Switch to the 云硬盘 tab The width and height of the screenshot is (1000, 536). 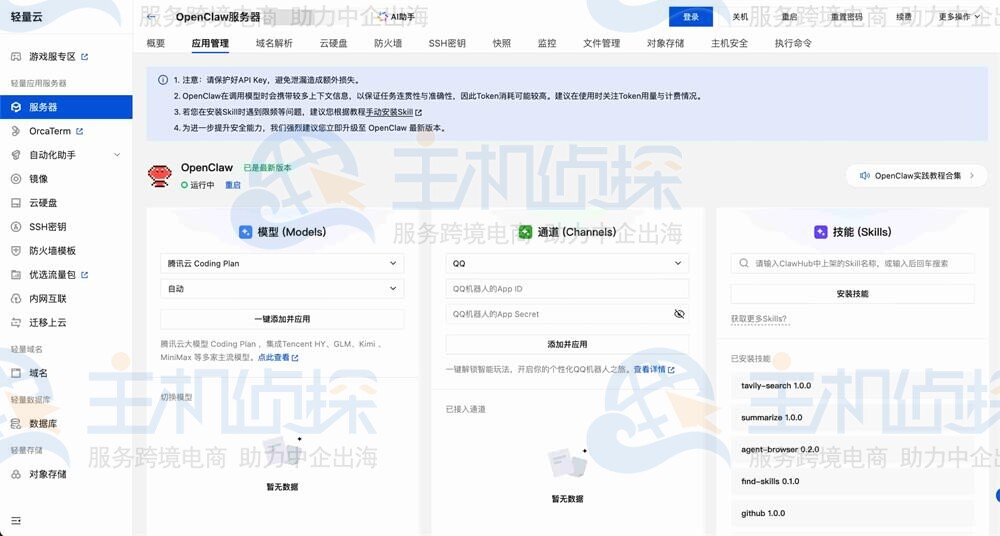(334, 43)
